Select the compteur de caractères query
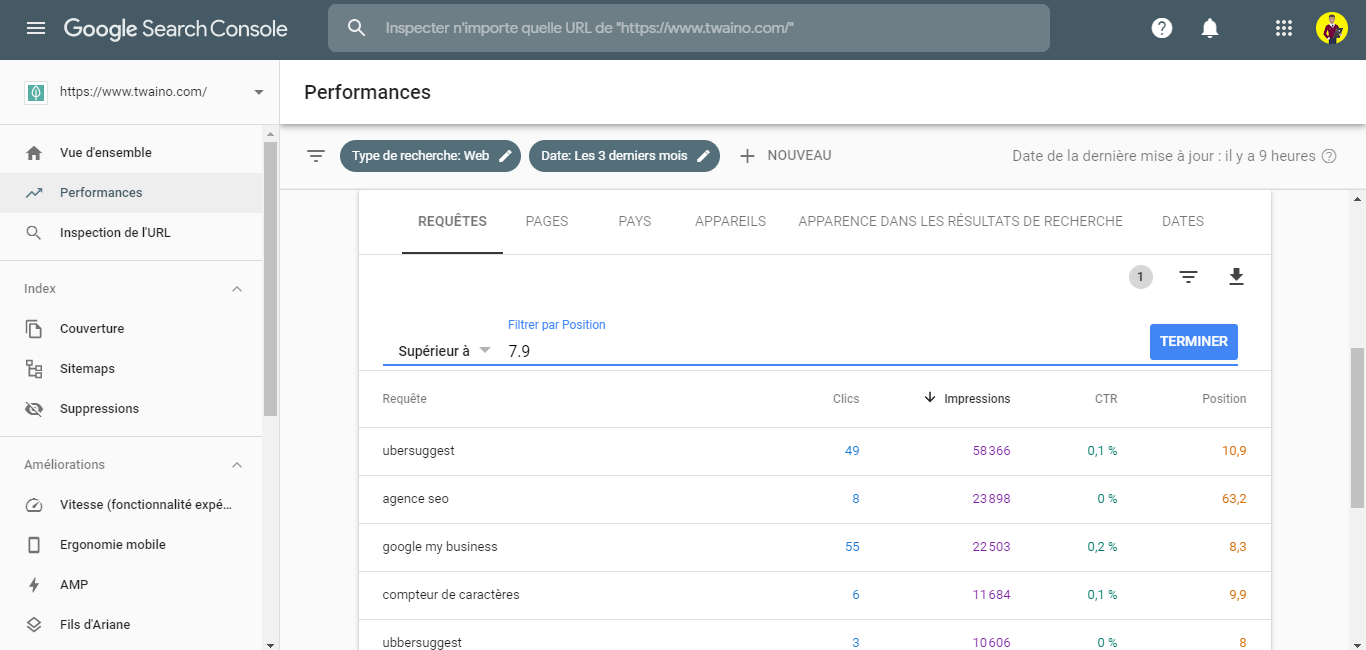This screenshot has width=1366, height=650. coord(815,595)
